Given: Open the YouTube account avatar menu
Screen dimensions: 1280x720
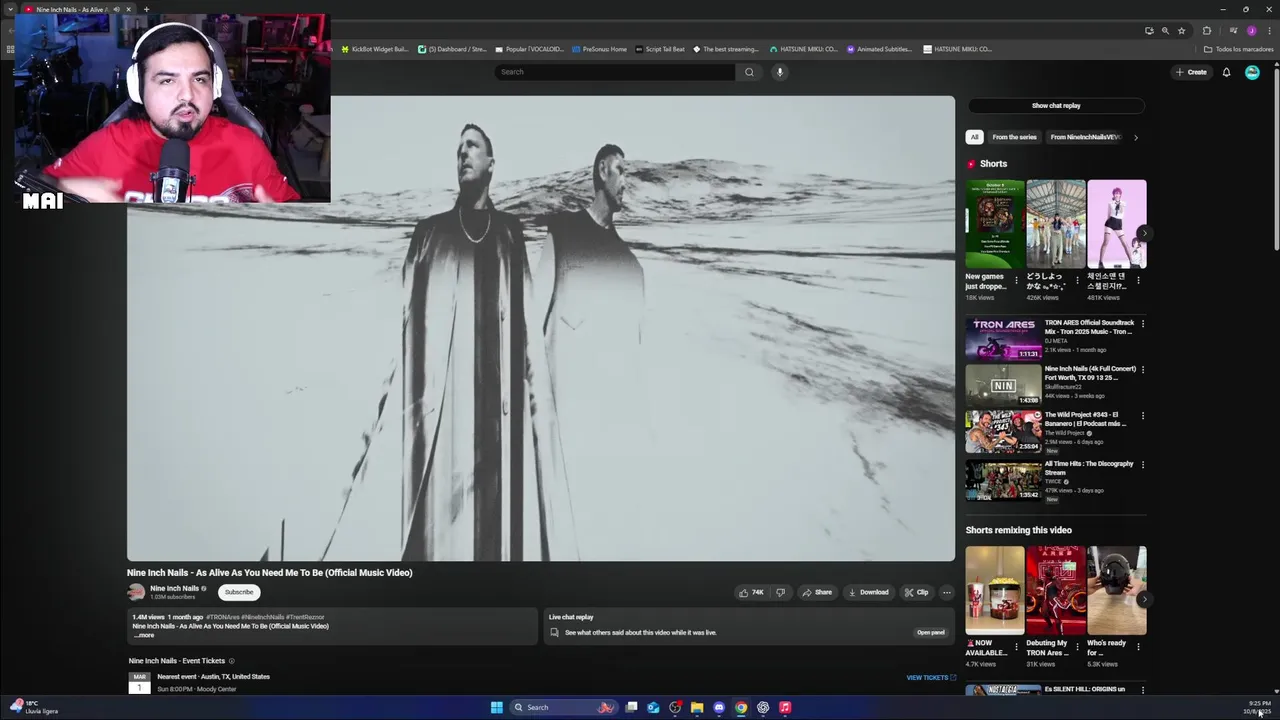Looking at the screenshot, I should 1252,72.
